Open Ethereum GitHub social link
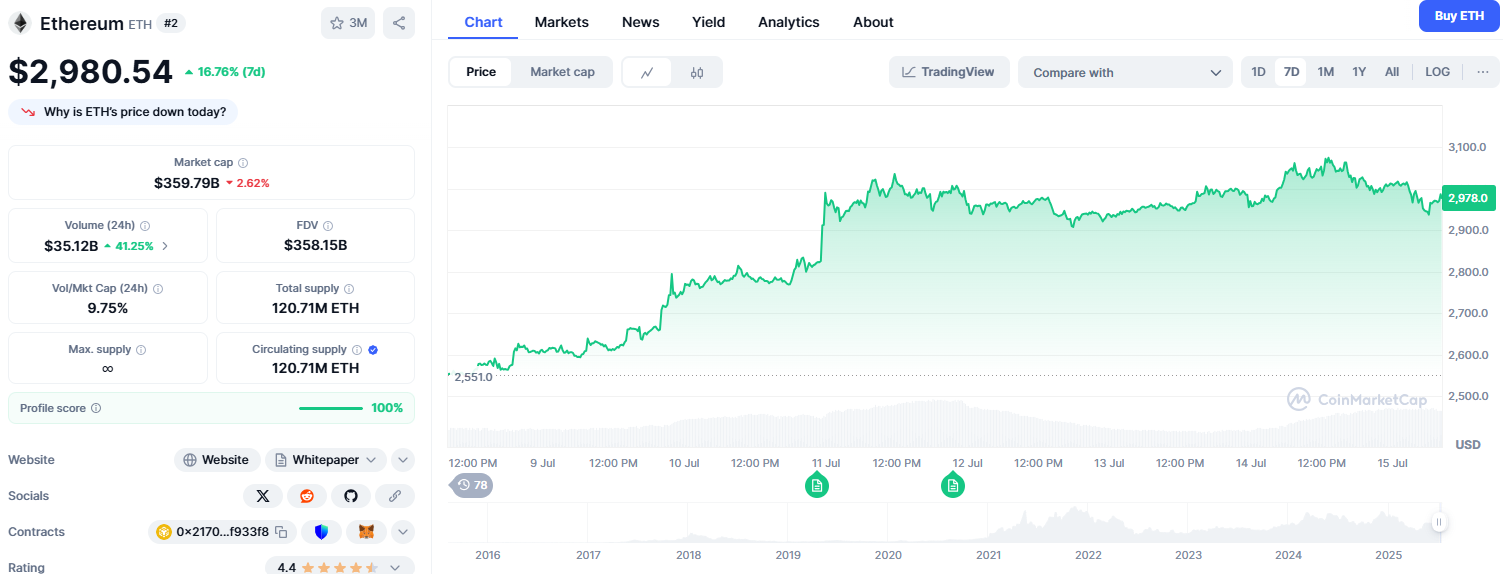1503x574 pixels. (x=351, y=496)
